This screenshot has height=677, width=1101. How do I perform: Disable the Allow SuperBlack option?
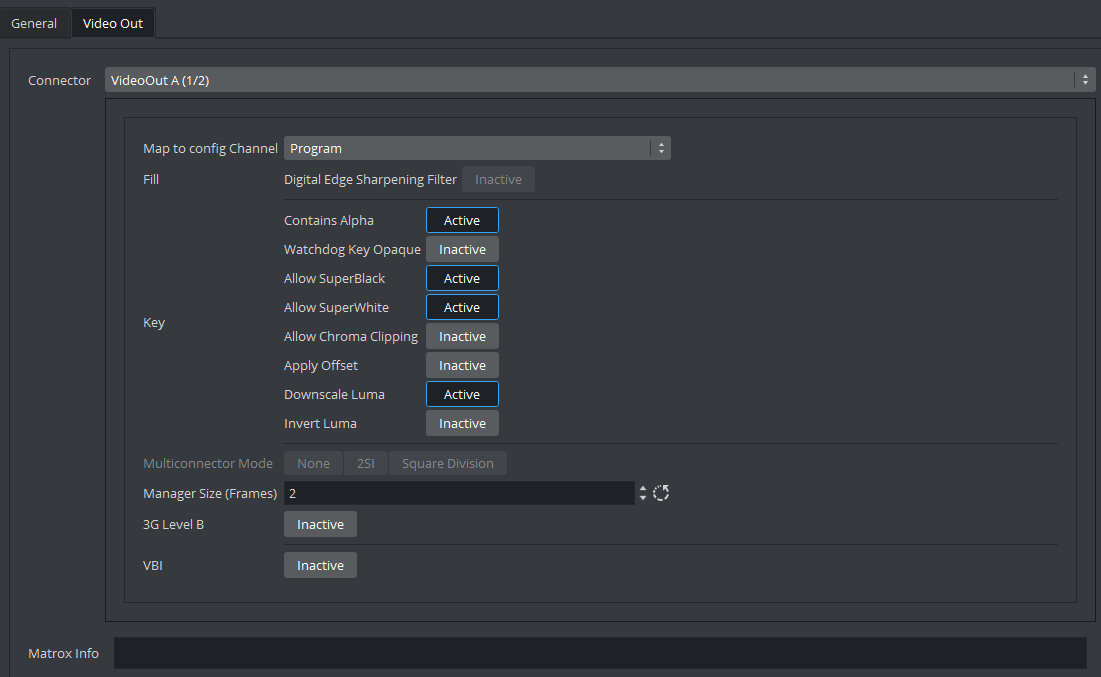coord(462,278)
